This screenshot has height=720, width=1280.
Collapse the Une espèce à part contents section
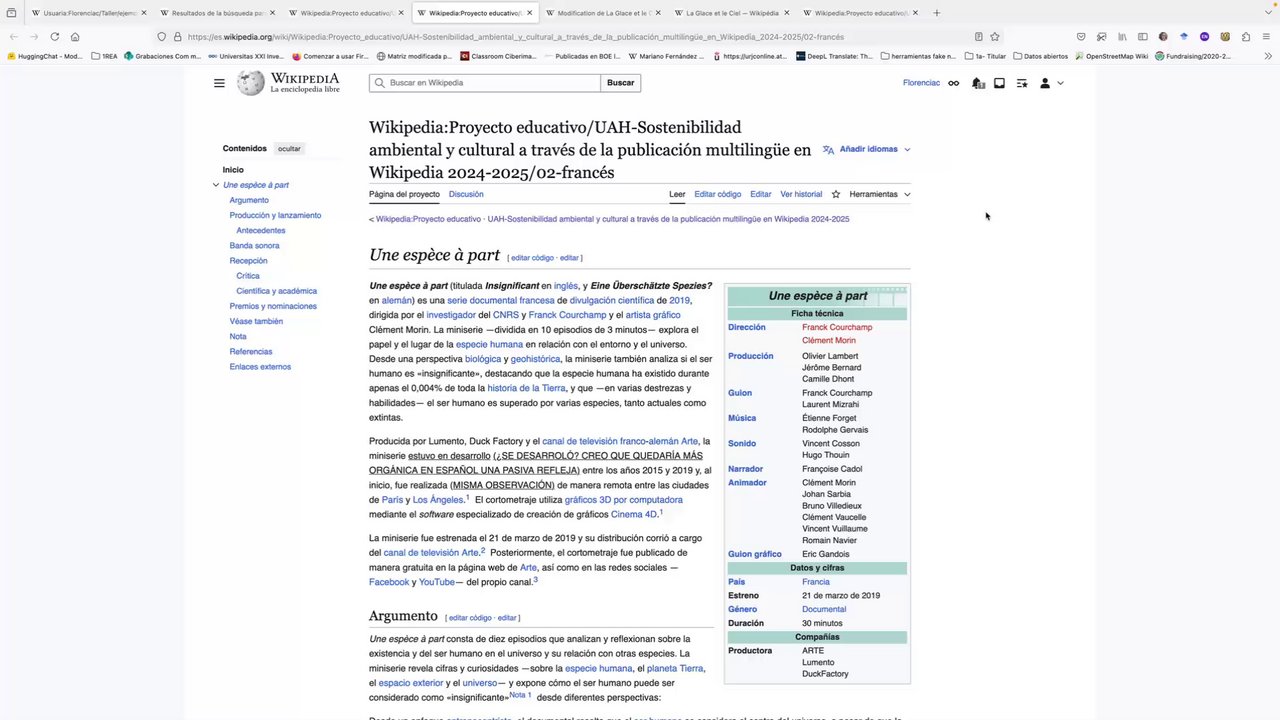pos(216,185)
